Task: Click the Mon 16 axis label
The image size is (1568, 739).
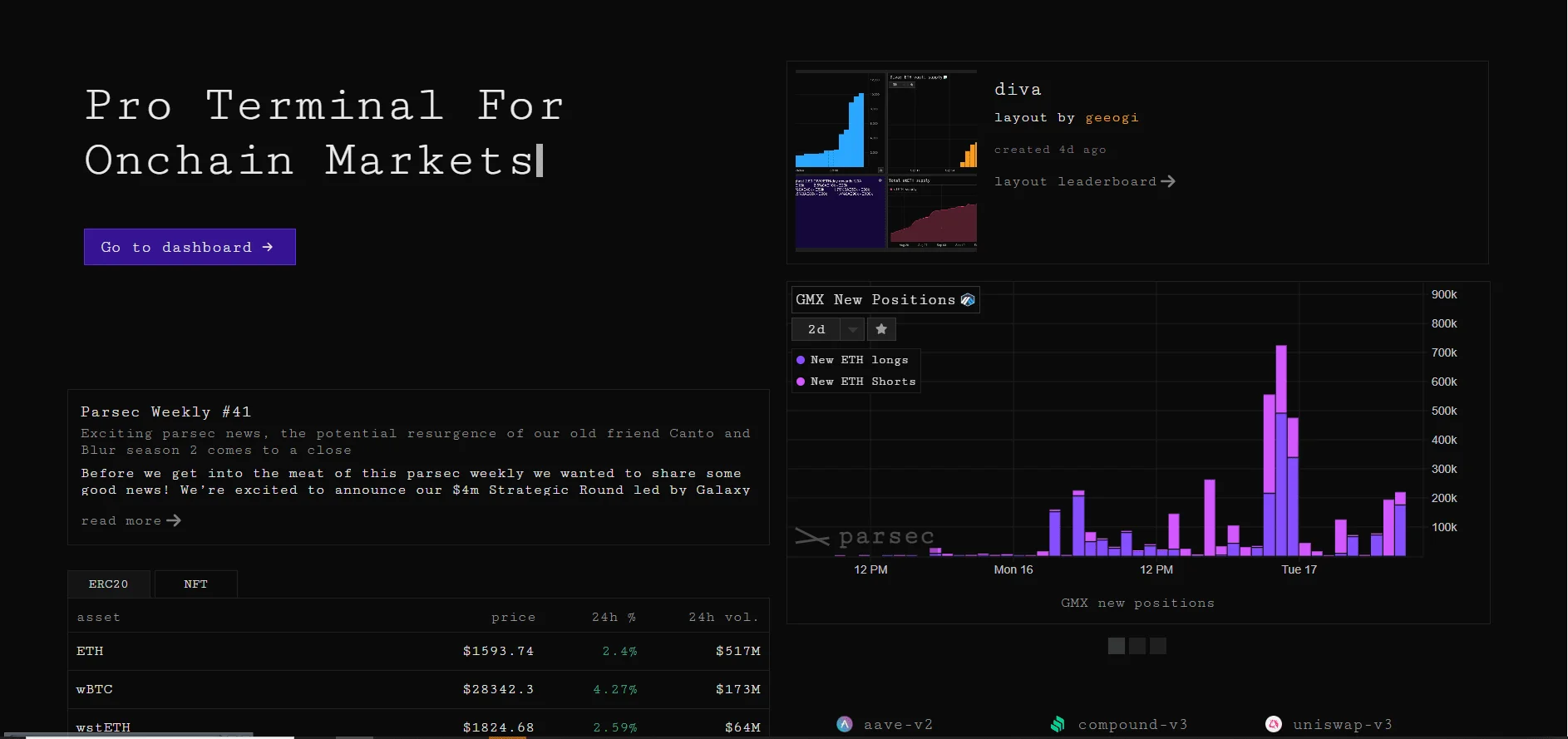Action: (x=1013, y=569)
